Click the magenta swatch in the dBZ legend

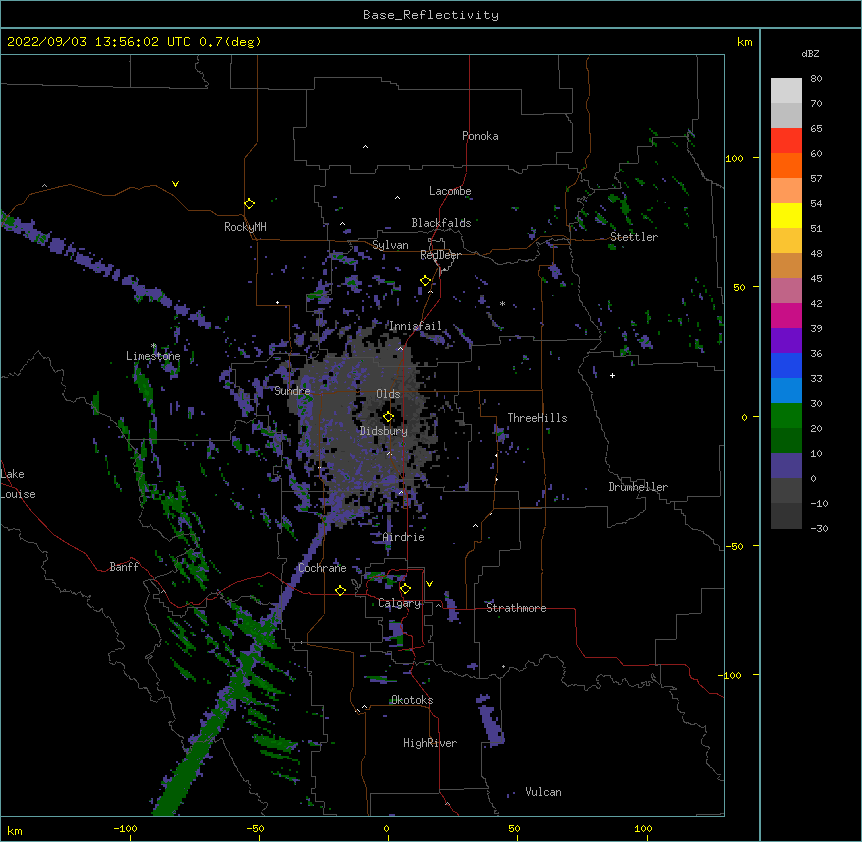(x=786, y=315)
